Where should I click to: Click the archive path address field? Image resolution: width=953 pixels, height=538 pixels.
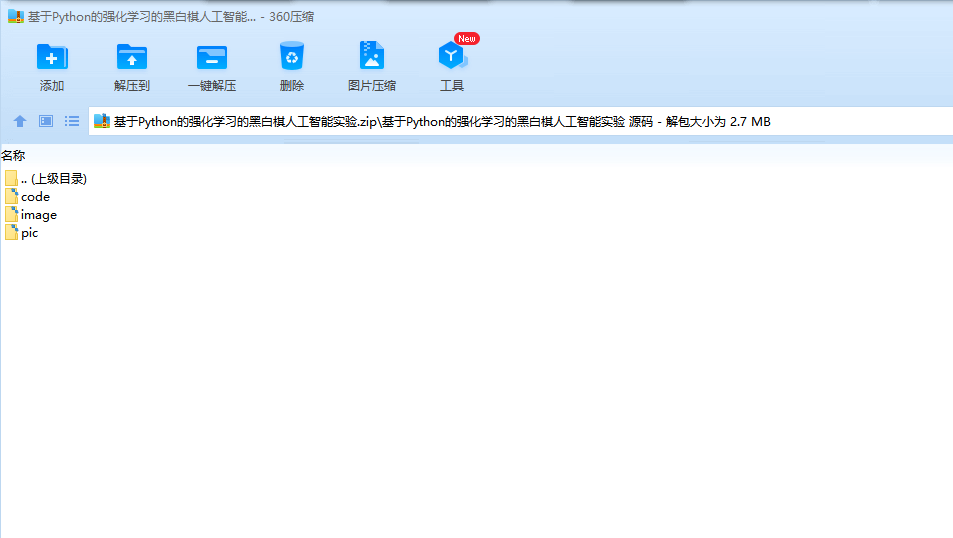pyautogui.click(x=521, y=122)
